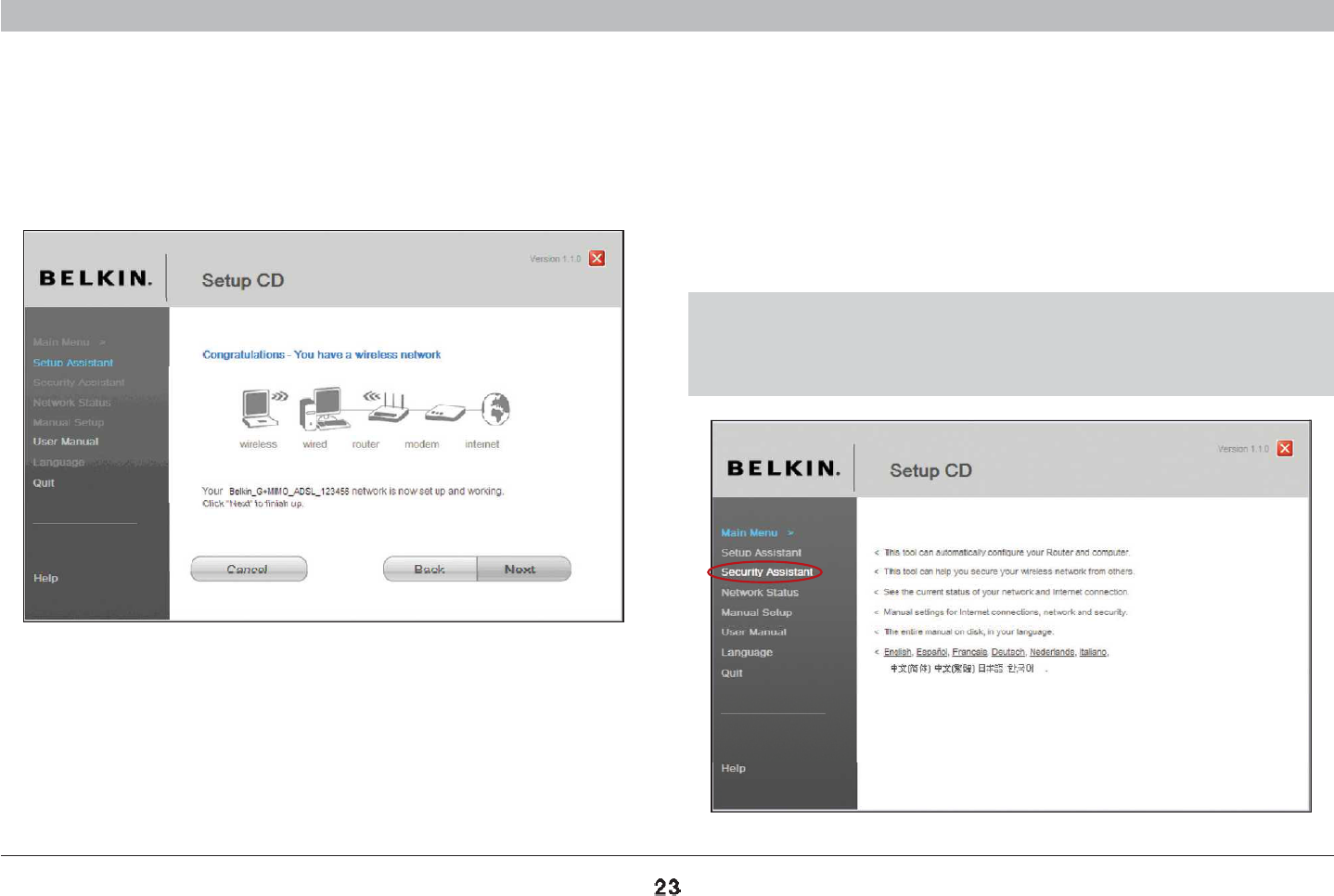1334x896 pixels.
Task: Open Network Status in left window sidebar
Action: point(71,403)
